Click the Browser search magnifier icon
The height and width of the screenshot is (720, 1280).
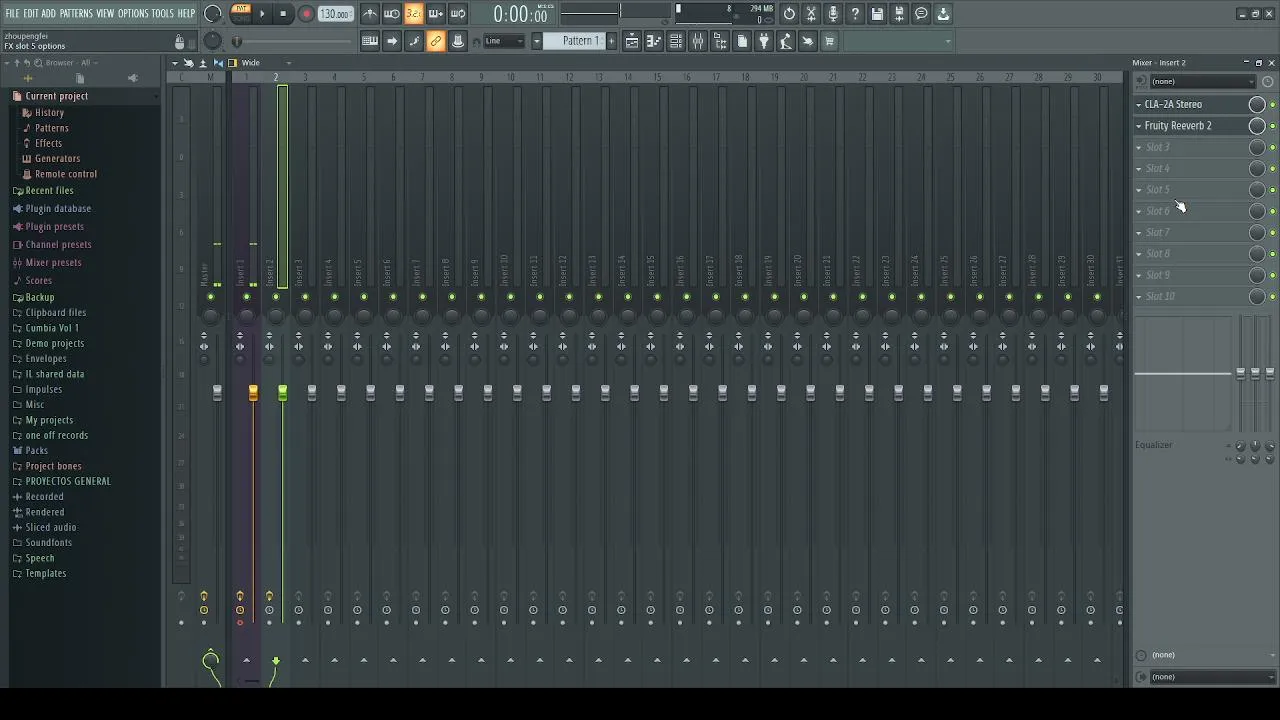click(x=38, y=63)
